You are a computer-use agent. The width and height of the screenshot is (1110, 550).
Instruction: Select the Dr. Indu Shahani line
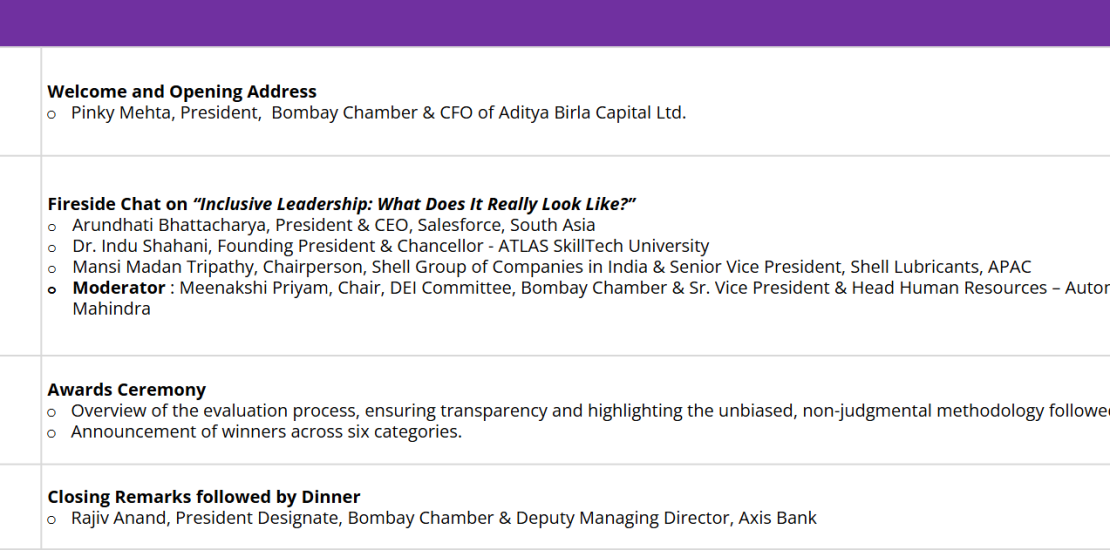(391, 246)
